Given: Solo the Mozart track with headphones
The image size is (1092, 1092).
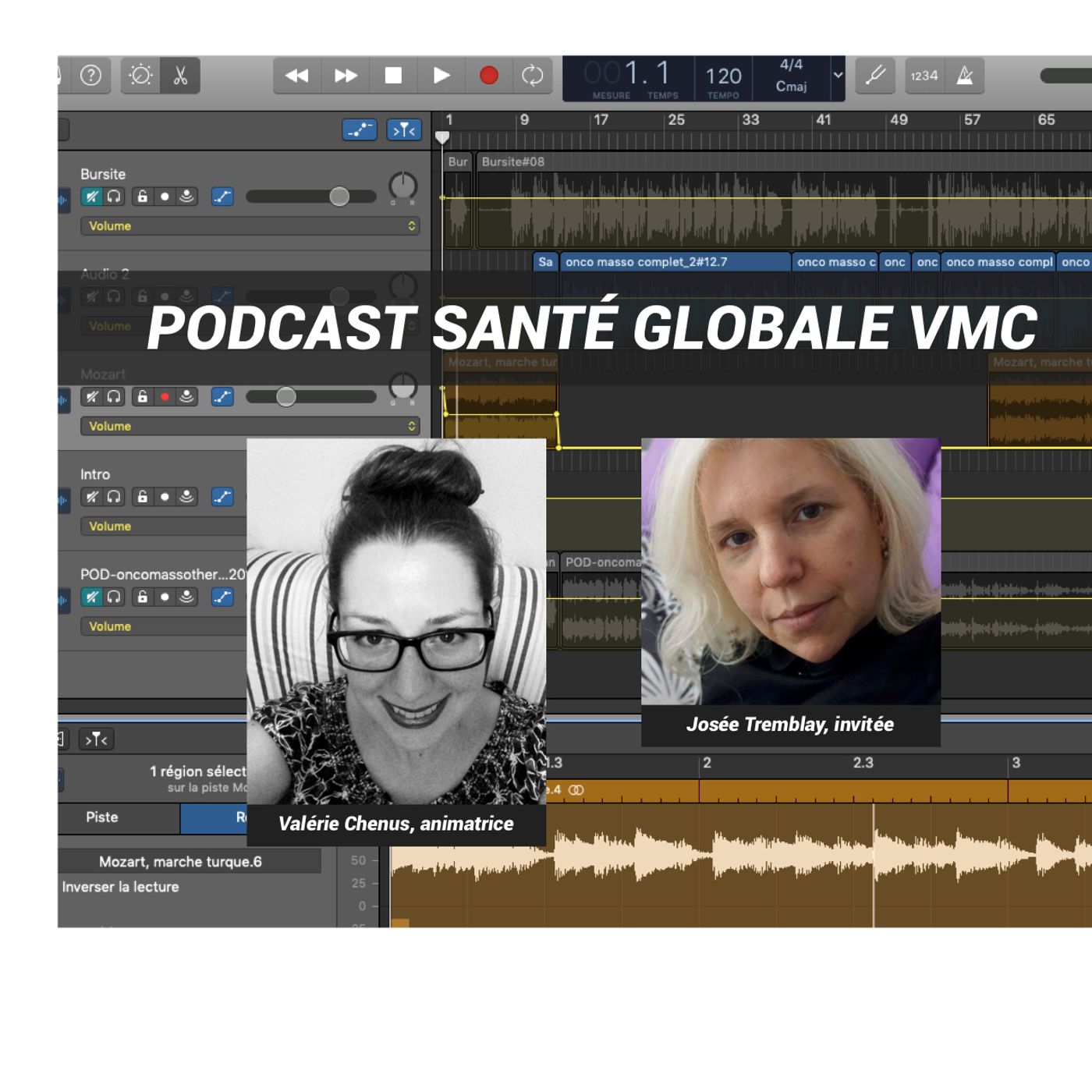Looking at the screenshot, I should tap(114, 397).
